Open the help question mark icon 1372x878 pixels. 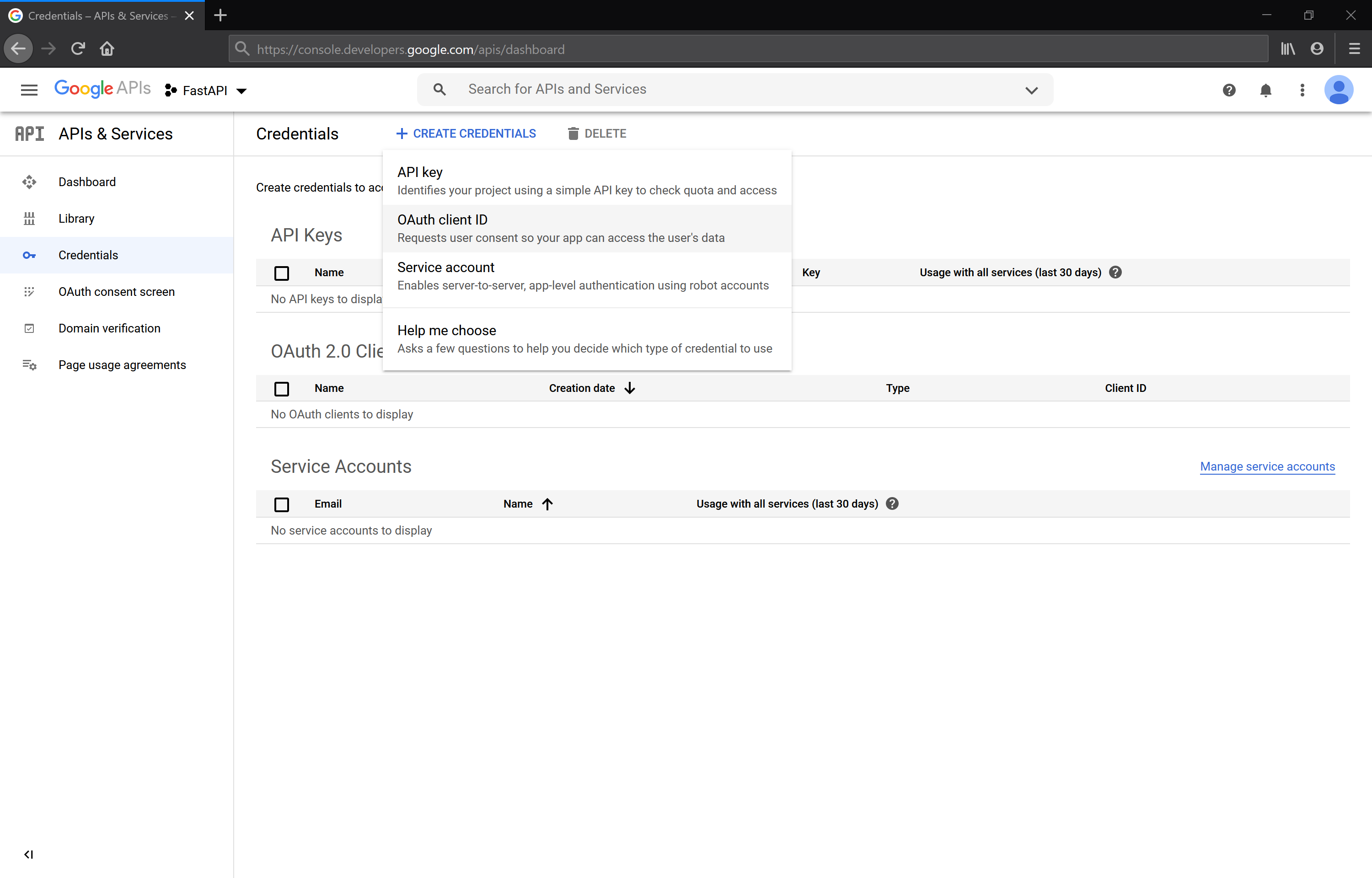1229,90
